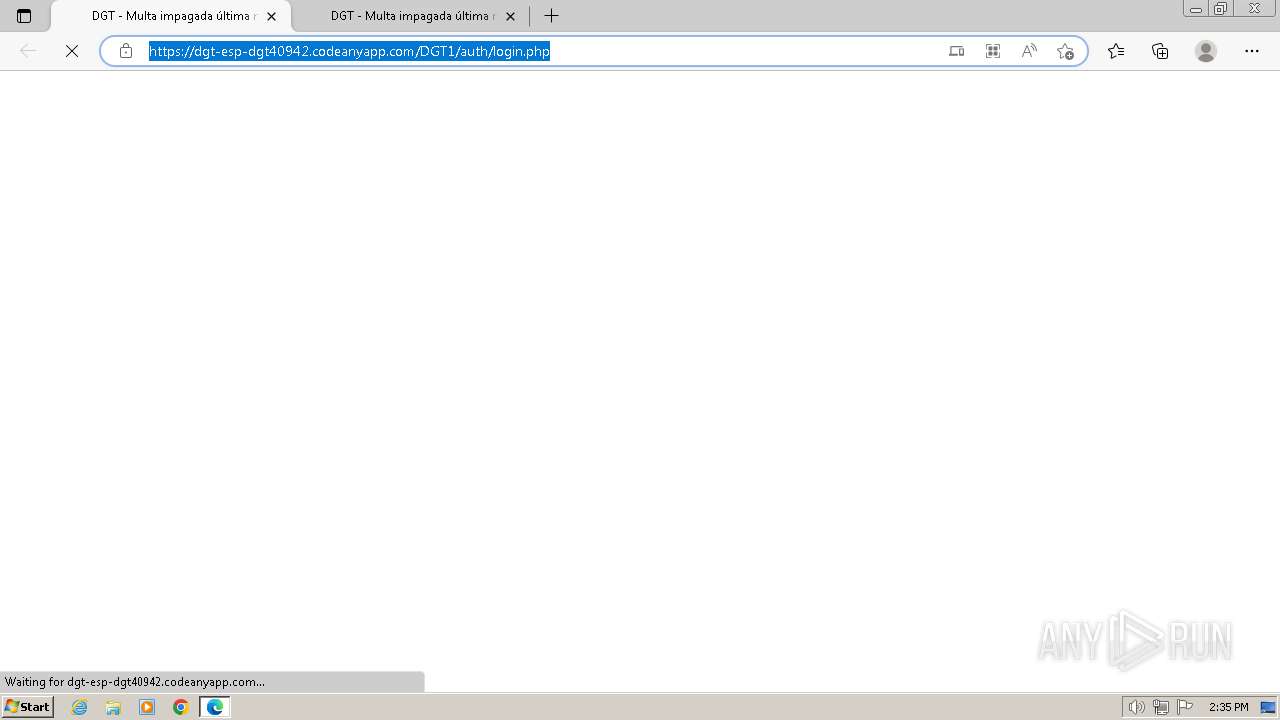1280x720 pixels.
Task: Add this page to favorites
Action: (x=1065, y=51)
